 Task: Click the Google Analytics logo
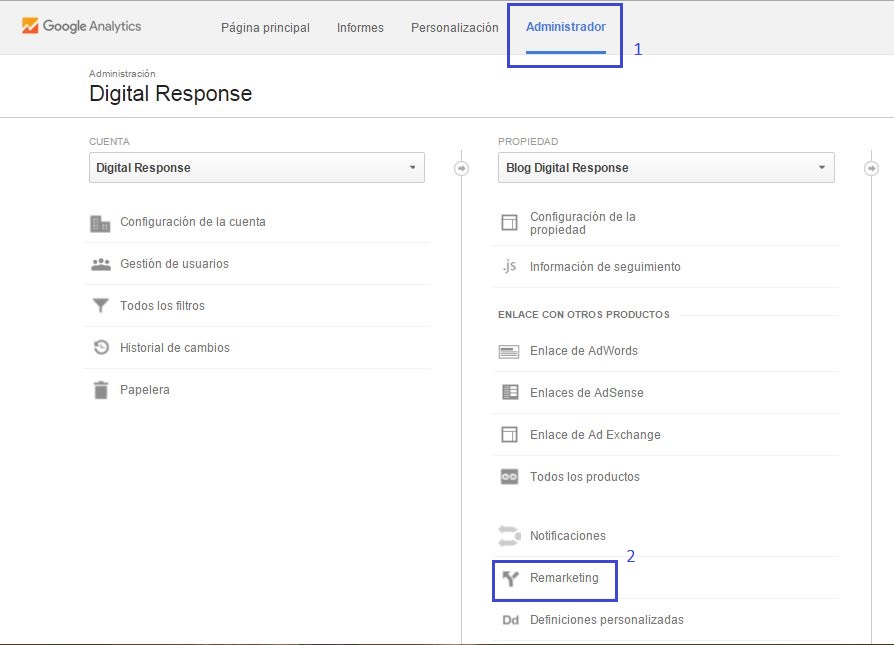pos(82,26)
